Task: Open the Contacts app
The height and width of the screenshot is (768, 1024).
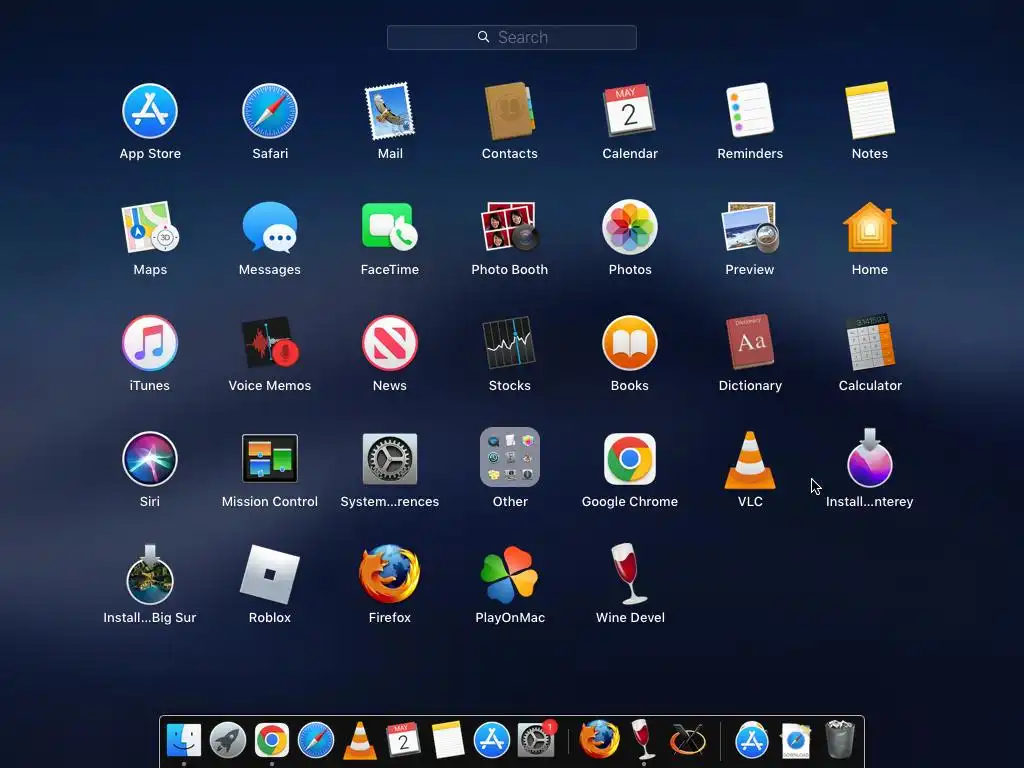Action: pyautogui.click(x=509, y=111)
